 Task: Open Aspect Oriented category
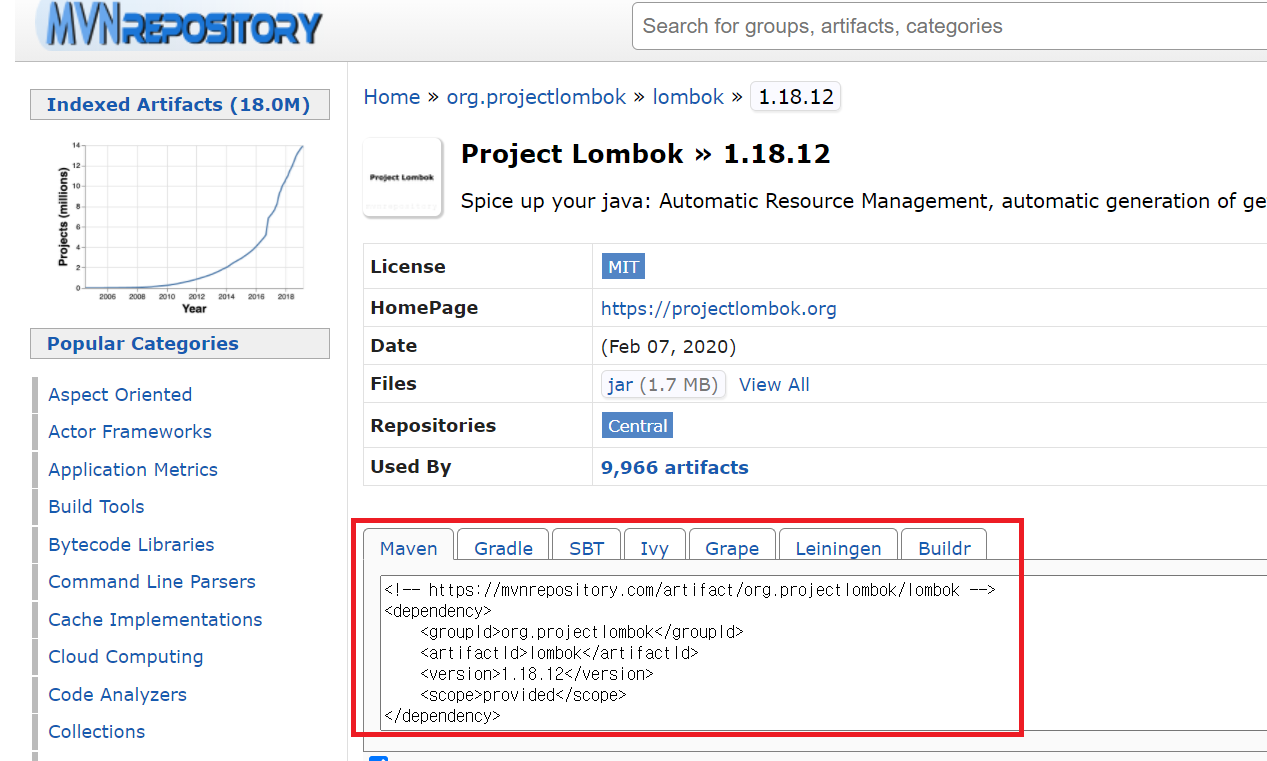tap(120, 395)
